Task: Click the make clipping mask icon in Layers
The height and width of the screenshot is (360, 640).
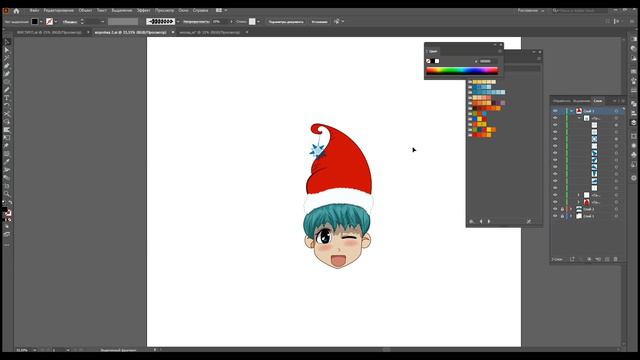Action: (589, 259)
